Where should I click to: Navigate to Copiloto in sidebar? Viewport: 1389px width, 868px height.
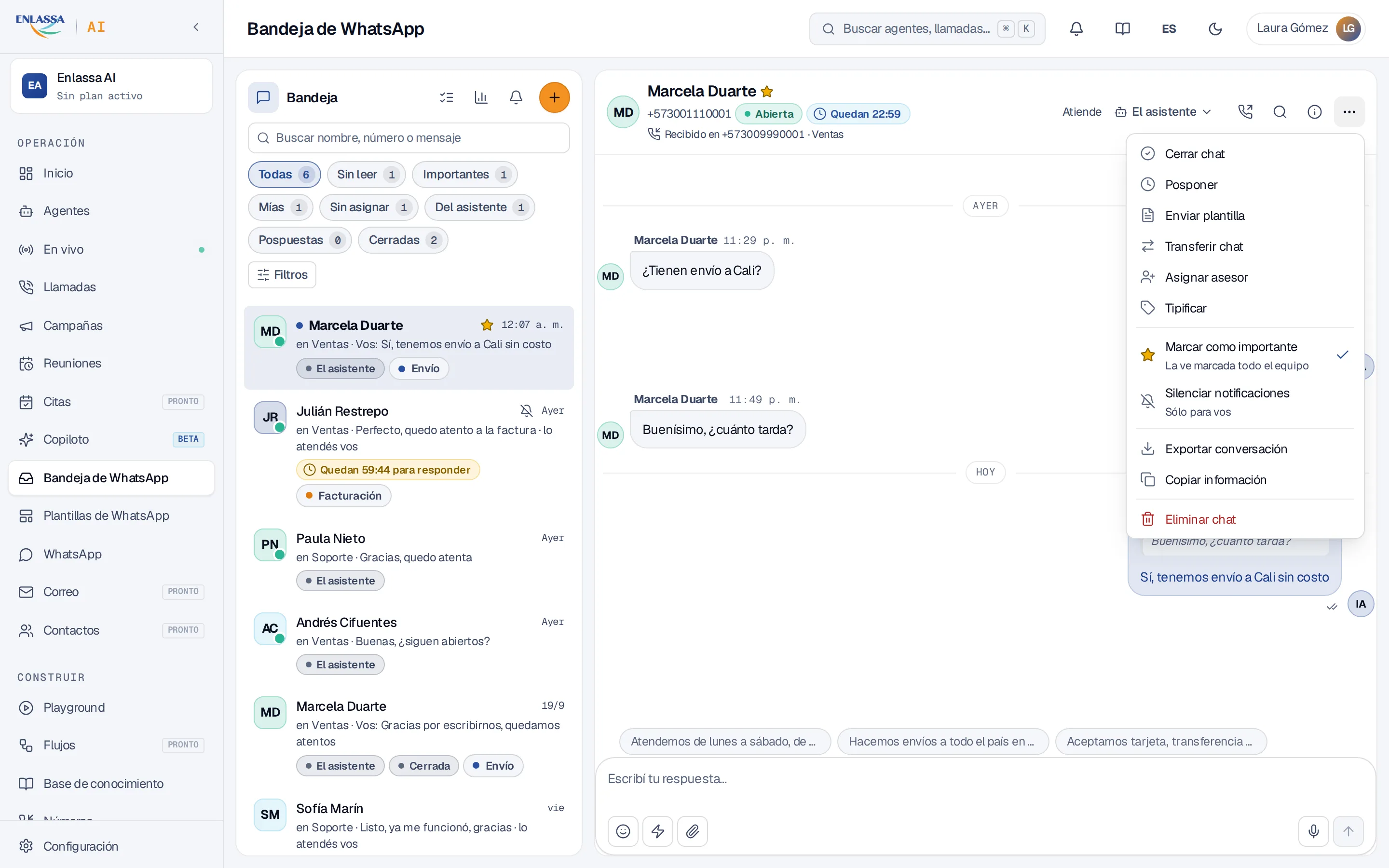click(111, 439)
